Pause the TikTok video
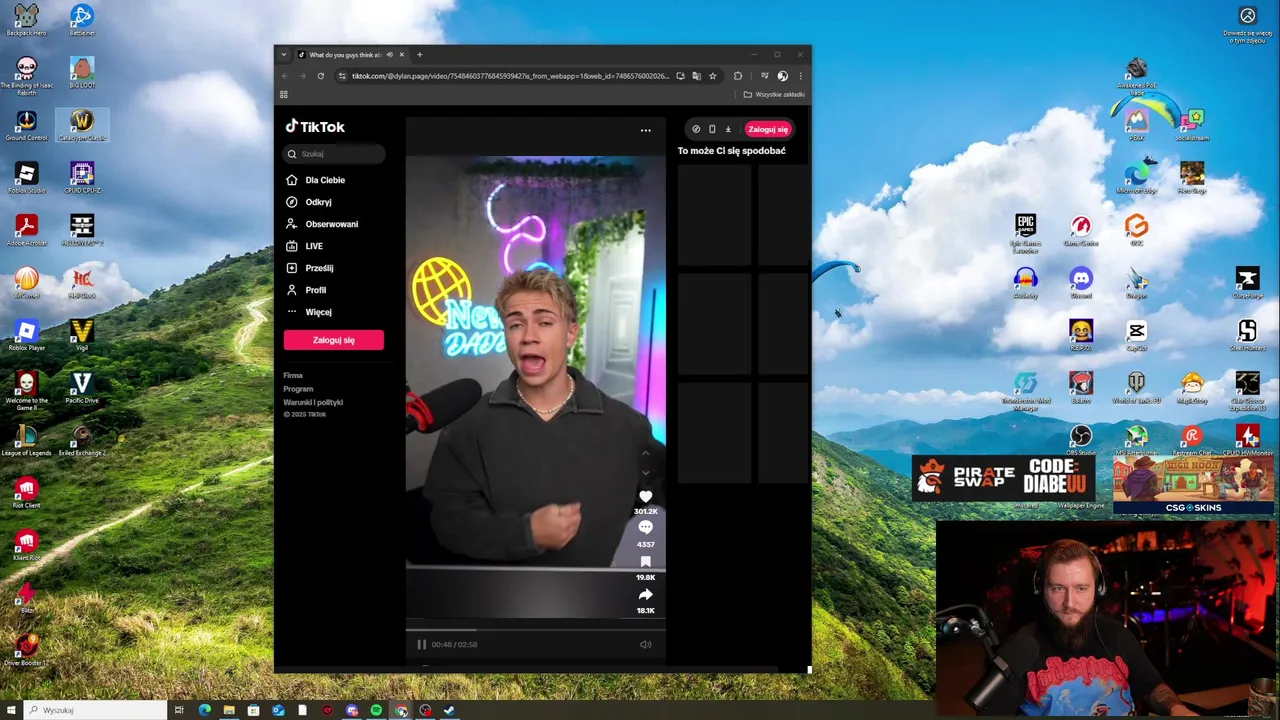 [421, 645]
